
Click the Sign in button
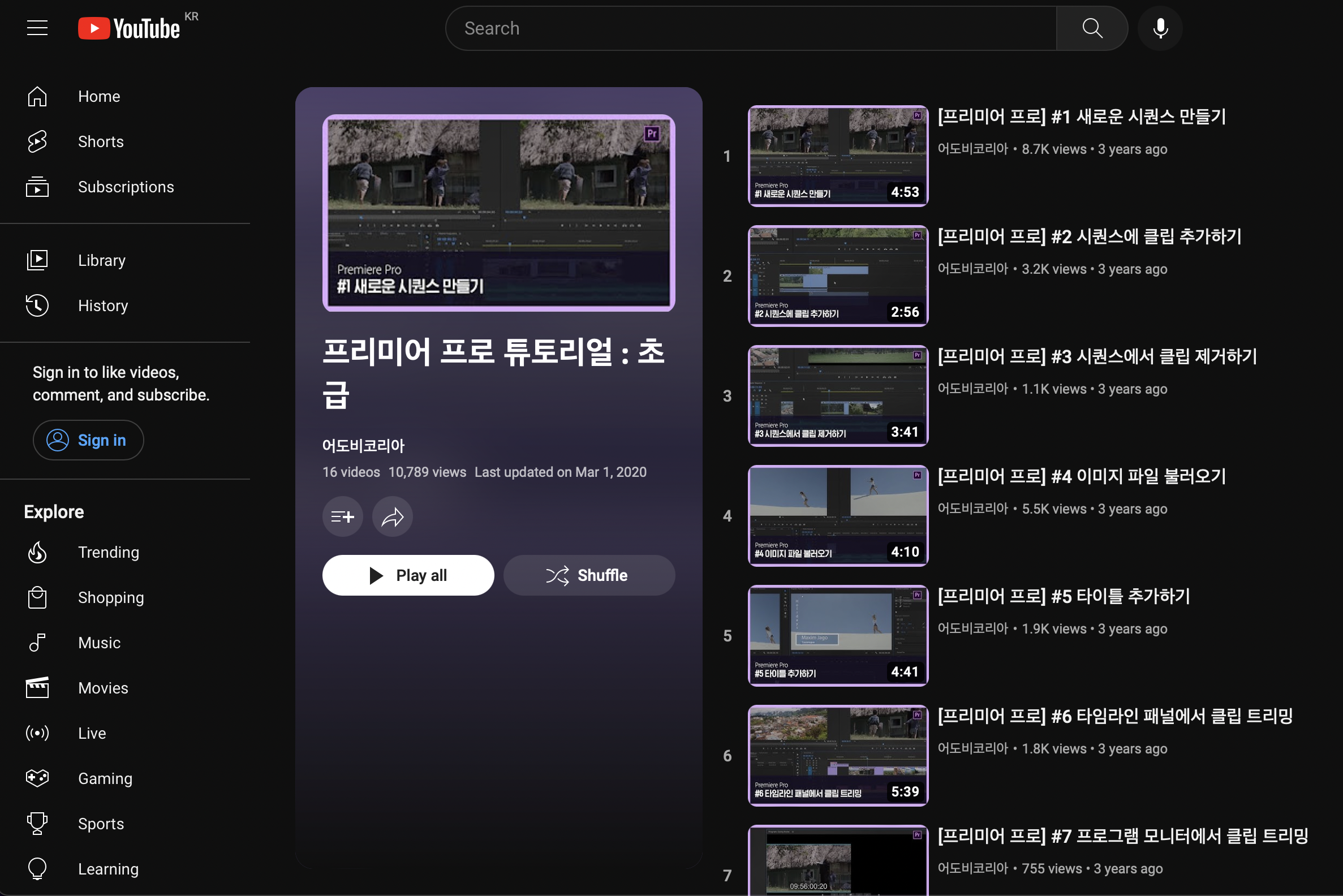point(88,440)
